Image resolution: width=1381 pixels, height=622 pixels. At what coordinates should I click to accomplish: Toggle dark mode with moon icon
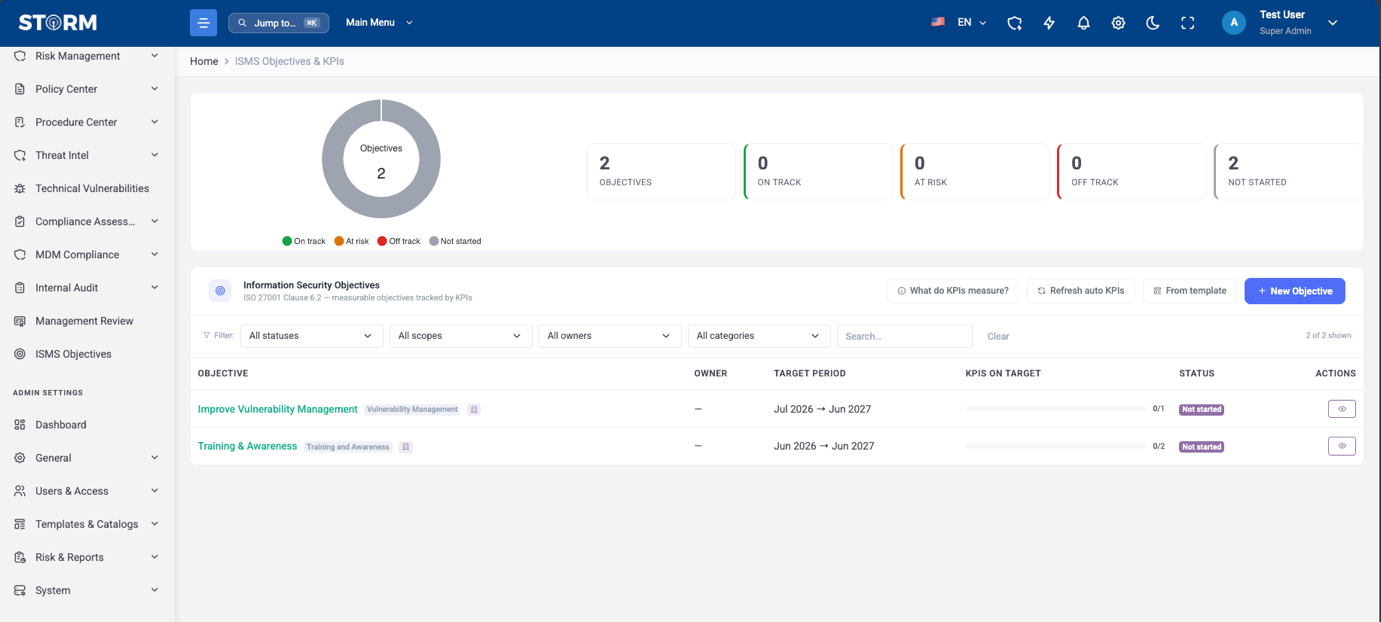pyautogui.click(x=1153, y=23)
